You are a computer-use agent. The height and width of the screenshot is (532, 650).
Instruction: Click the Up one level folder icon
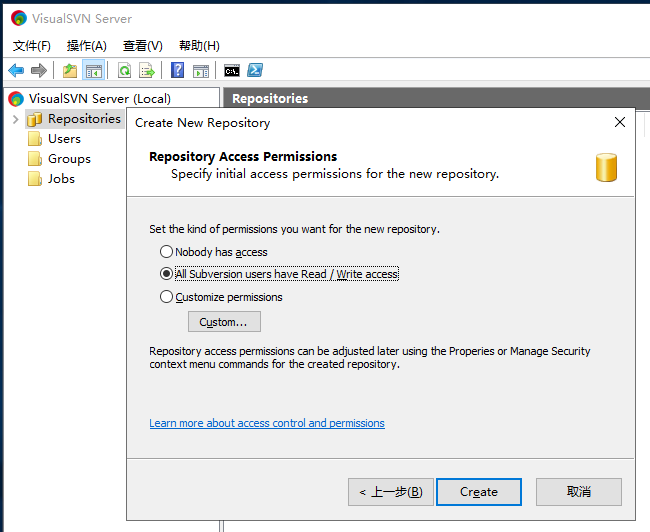coord(70,70)
